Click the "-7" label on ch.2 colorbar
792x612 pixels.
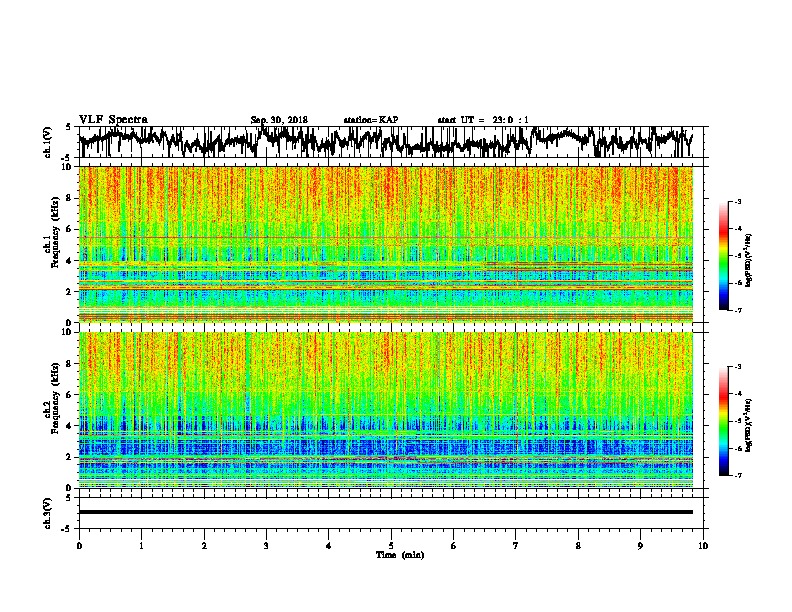tap(738, 476)
